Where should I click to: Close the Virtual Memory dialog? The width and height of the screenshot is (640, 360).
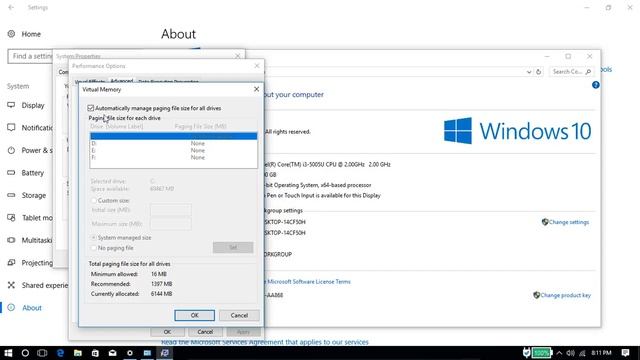coord(256,89)
